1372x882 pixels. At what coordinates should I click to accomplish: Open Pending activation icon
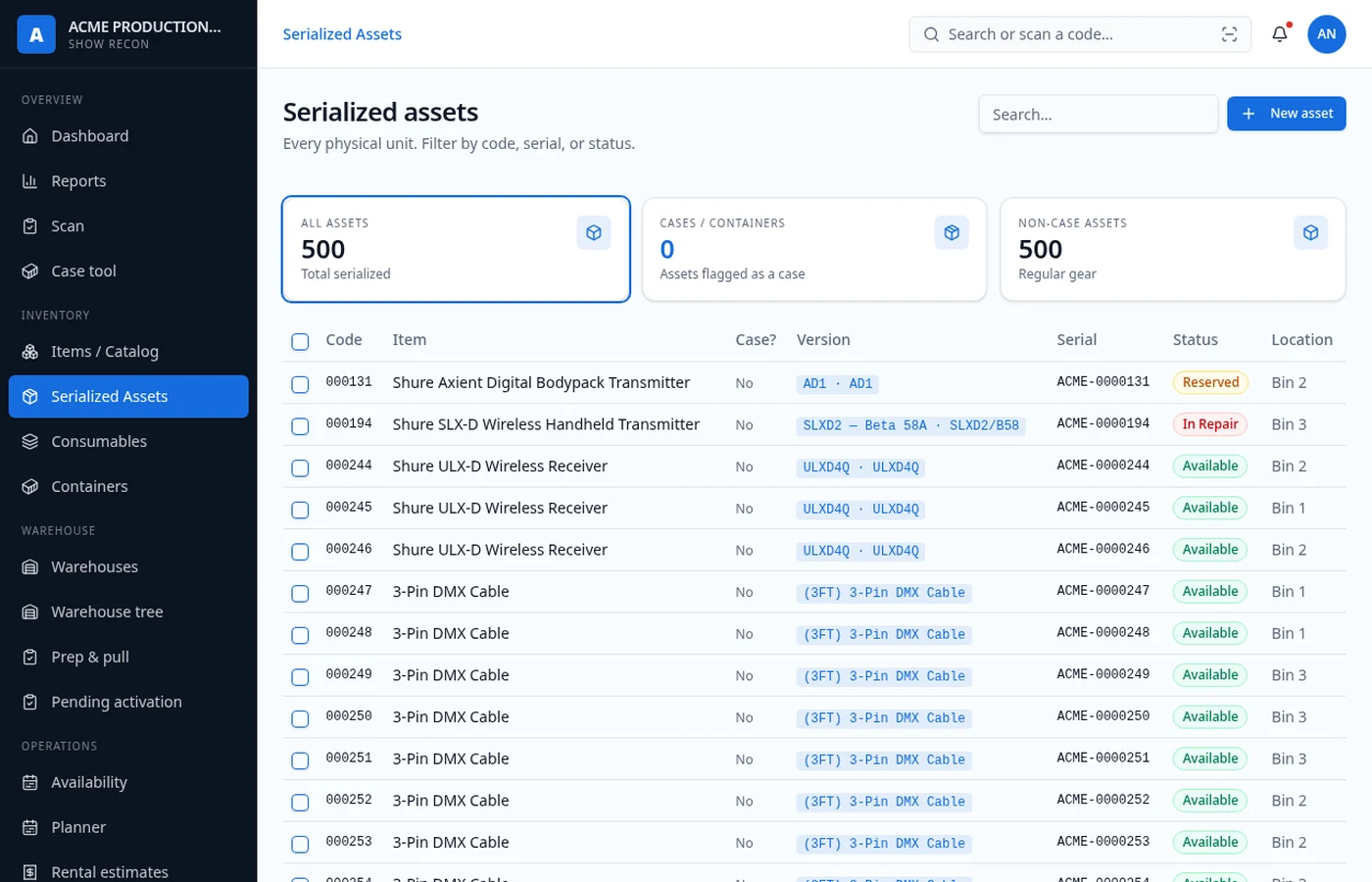[30, 703]
